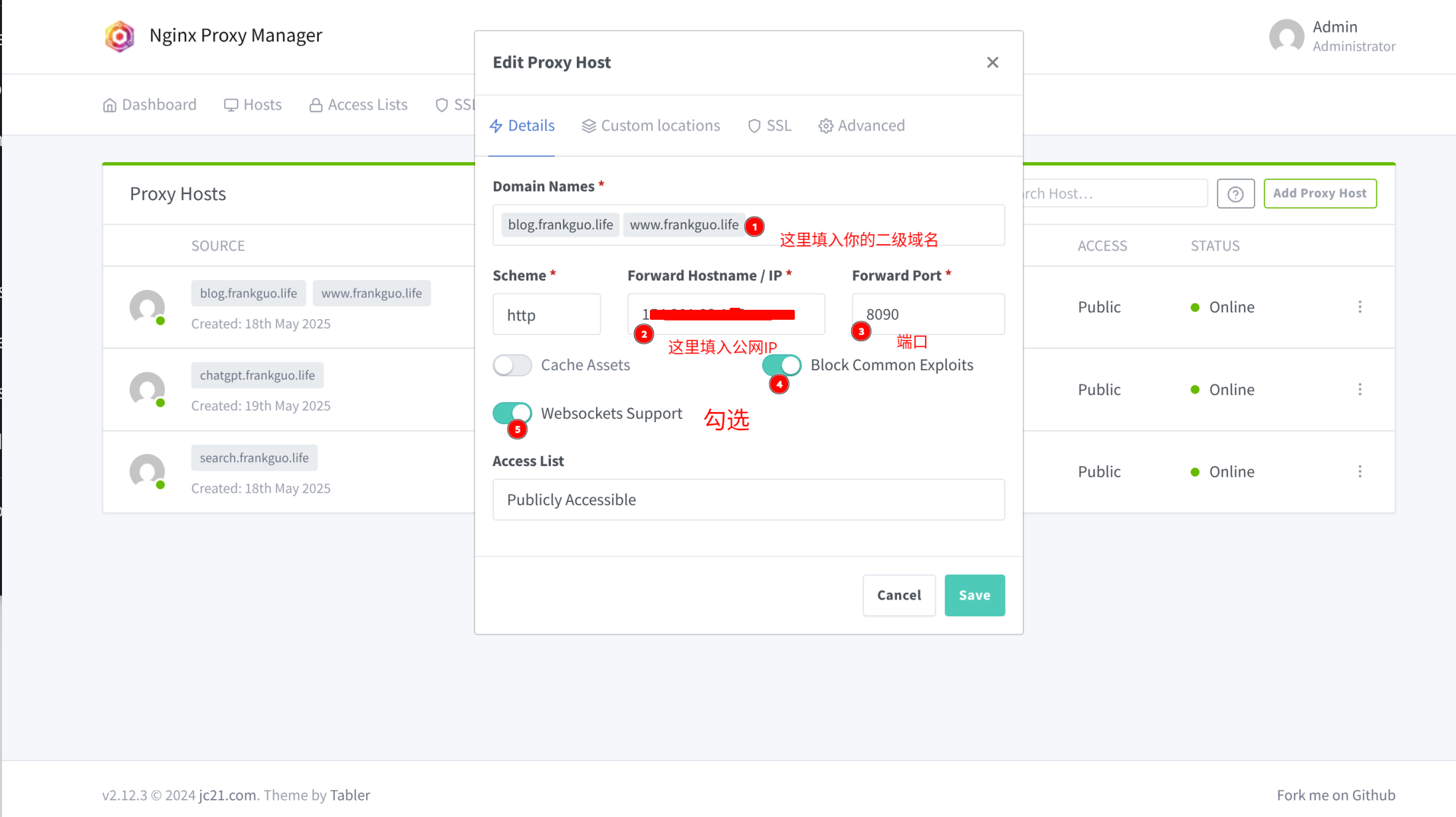Turn off Websockets Support toggle

(x=512, y=413)
